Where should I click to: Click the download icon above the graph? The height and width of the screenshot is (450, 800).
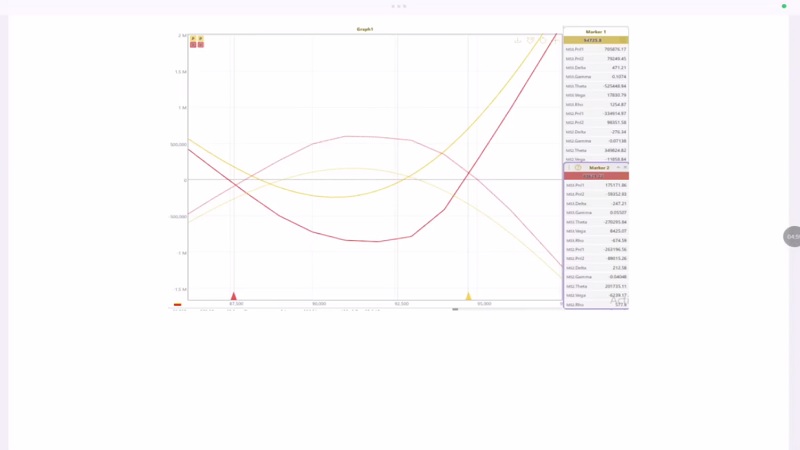(518, 40)
